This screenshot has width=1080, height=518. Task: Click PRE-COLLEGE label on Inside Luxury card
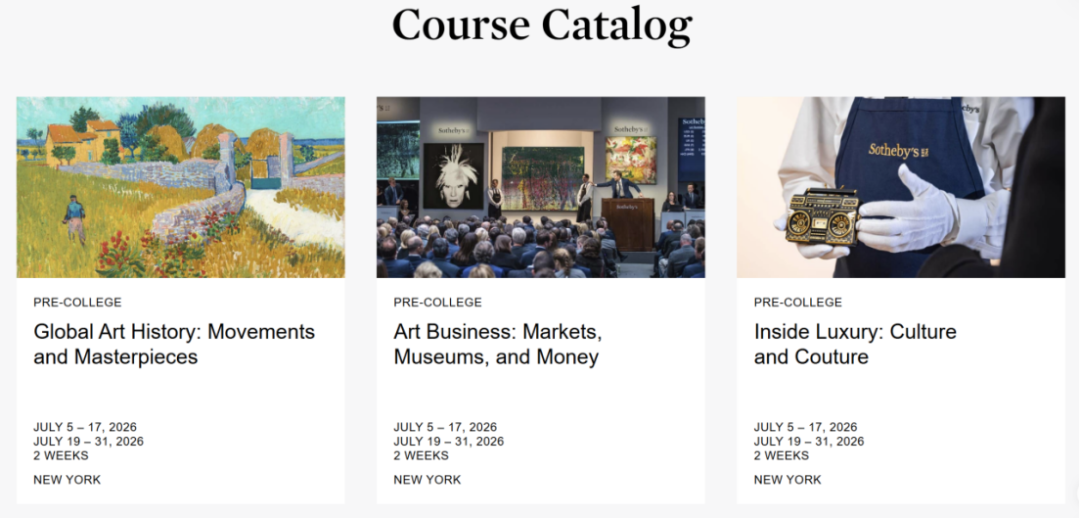point(798,302)
